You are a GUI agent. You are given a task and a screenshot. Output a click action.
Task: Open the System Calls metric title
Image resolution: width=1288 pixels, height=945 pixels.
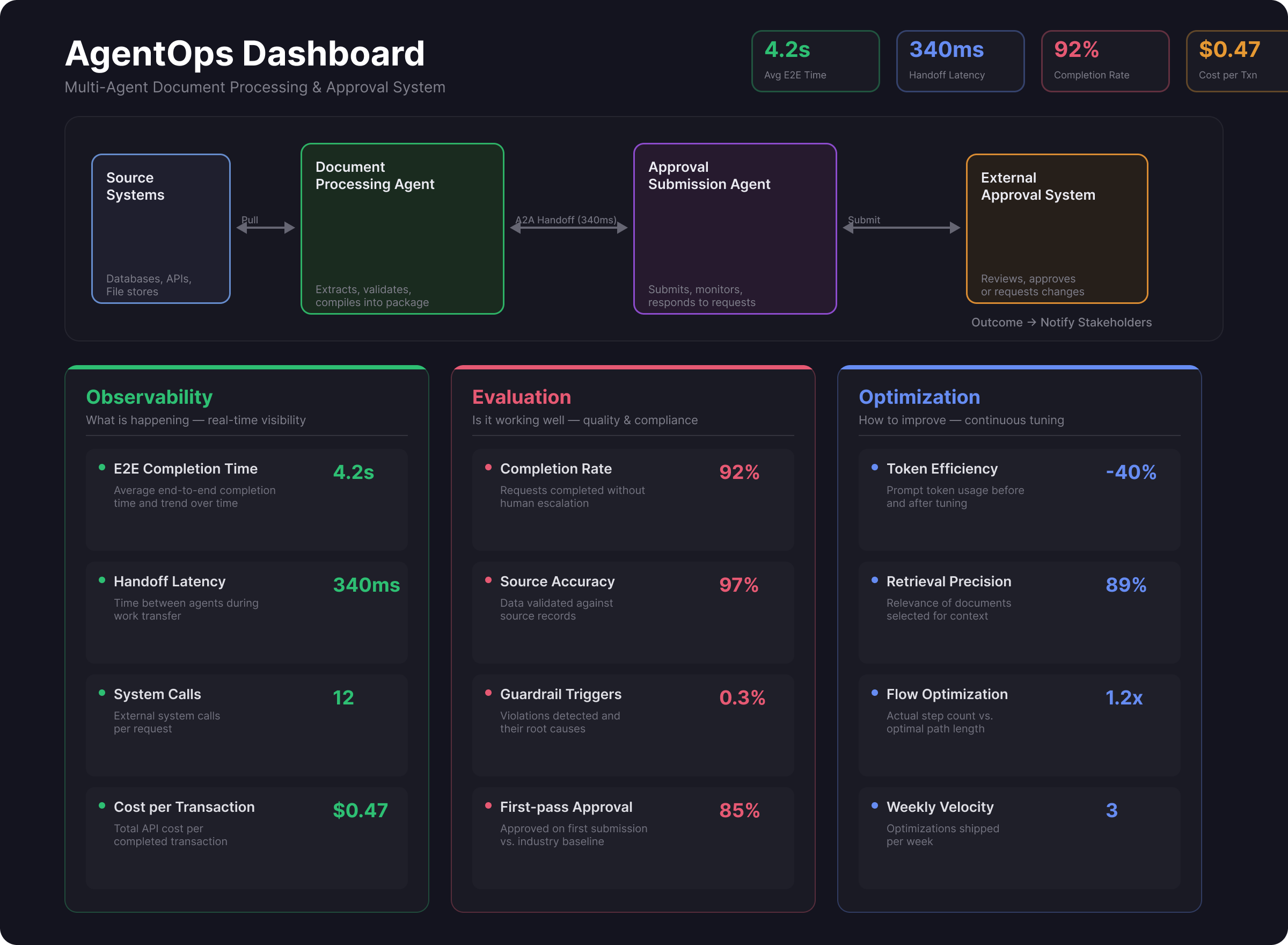click(x=157, y=694)
